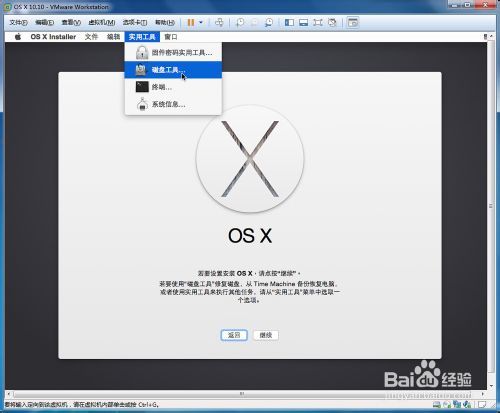This screenshot has width=500, height=413.
Task: Open the snapshot manager
Action: pyautogui.click(x=269, y=22)
